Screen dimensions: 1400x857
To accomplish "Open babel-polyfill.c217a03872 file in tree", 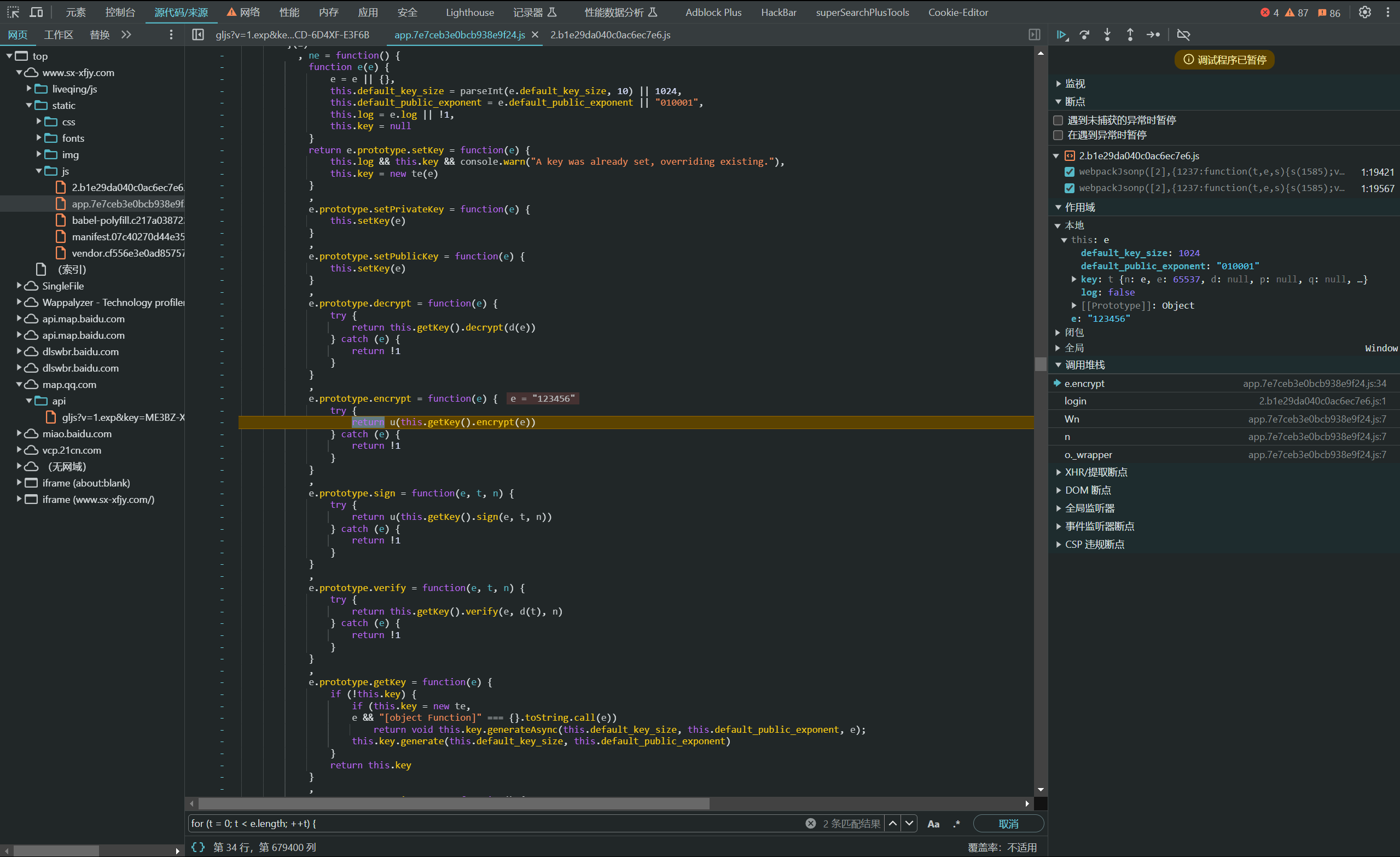I will coord(127,221).
